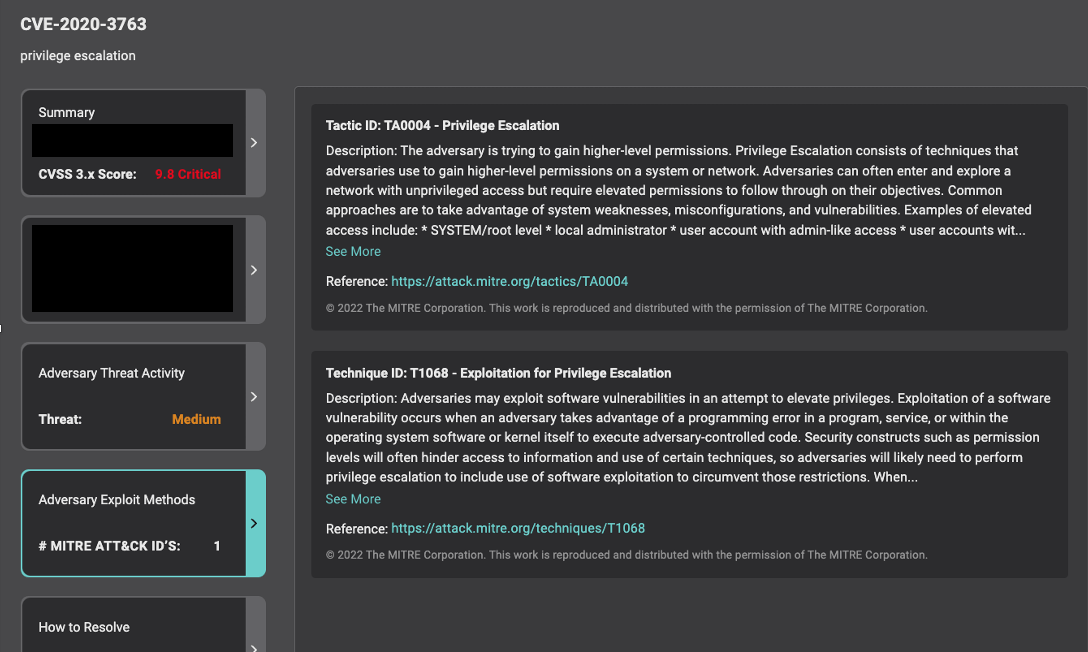Open the How to Resolve section
The image size is (1088, 652).
coord(84,627)
